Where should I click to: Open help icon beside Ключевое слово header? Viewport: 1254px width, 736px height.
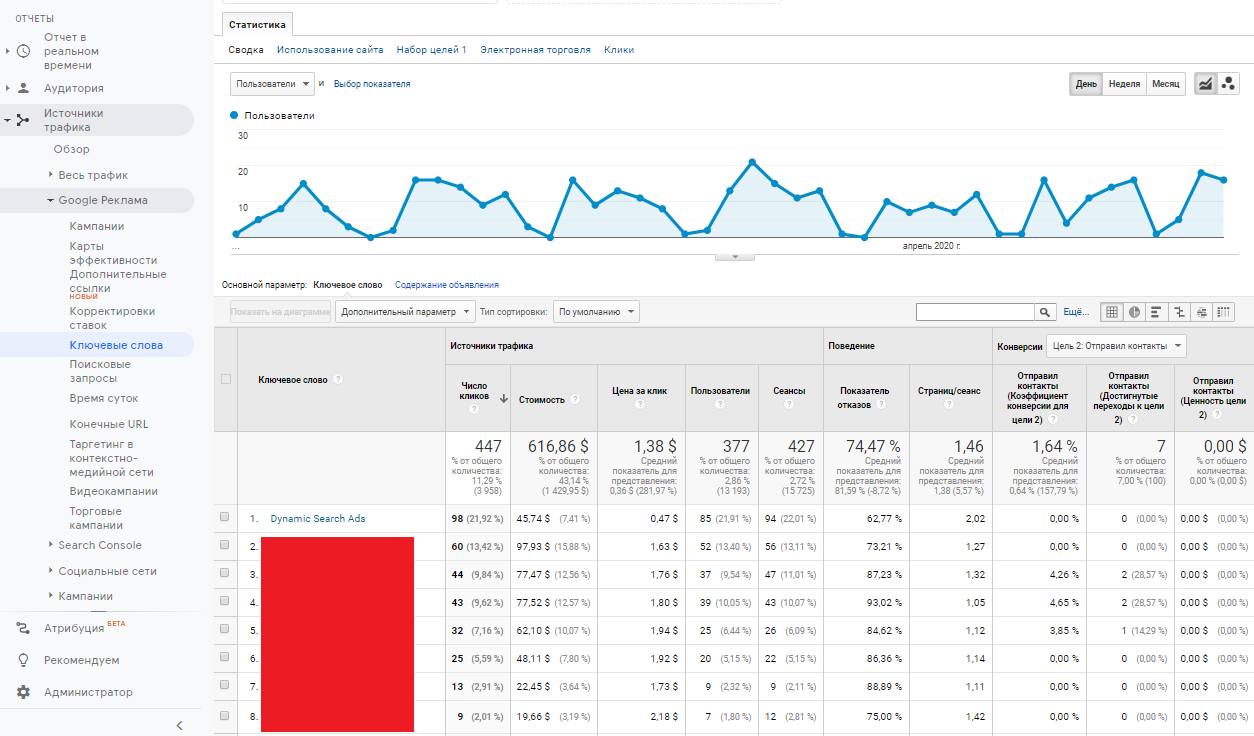[x=338, y=379]
